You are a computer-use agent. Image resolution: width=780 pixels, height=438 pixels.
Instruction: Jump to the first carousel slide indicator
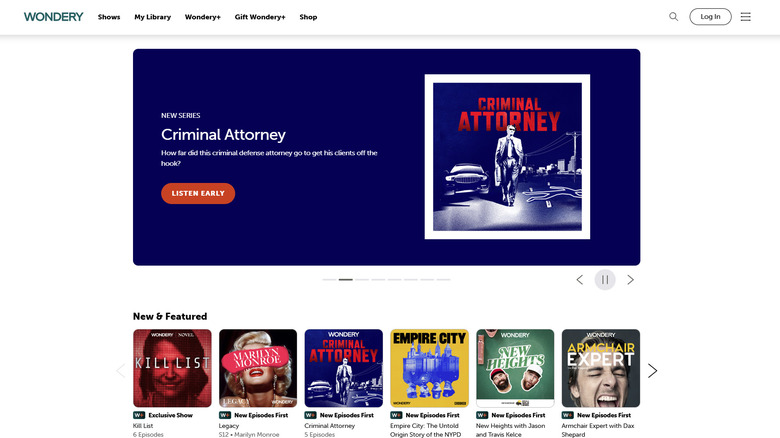tap(329, 280)
